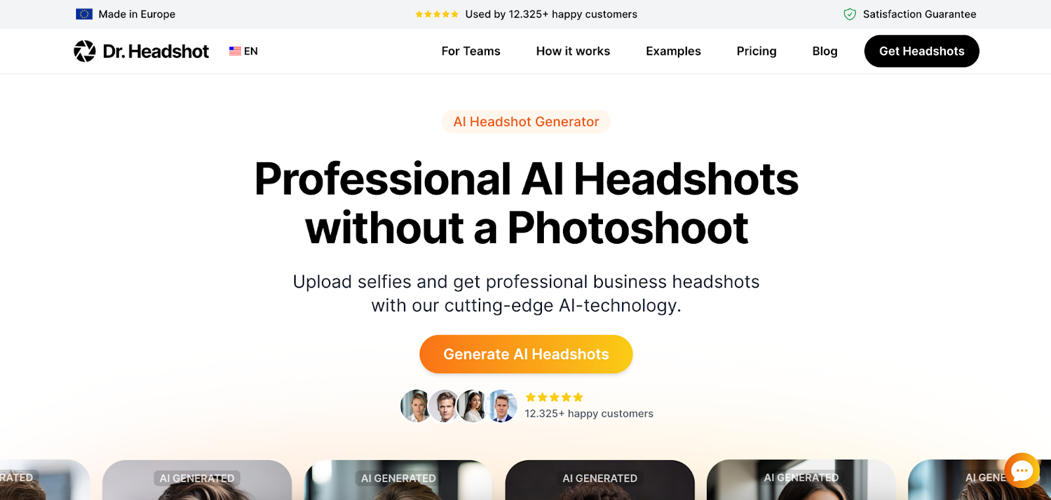
Task: Open the orange chat support bubble
Action: [x=1022, y=471]
